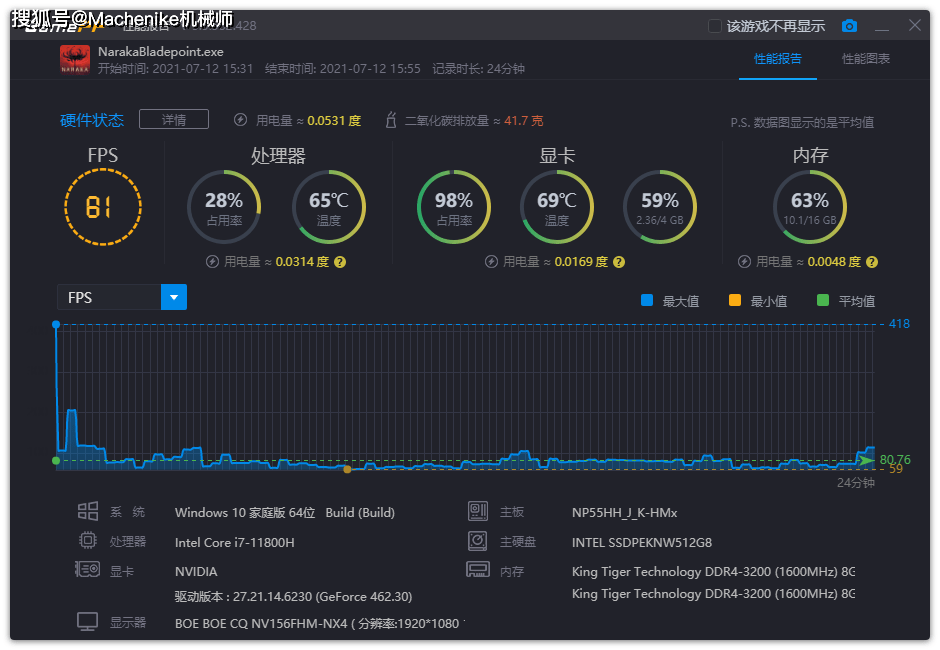
Task: Enable the 该游戏不再显示 checkbox
Action: (x=715, y=26)
